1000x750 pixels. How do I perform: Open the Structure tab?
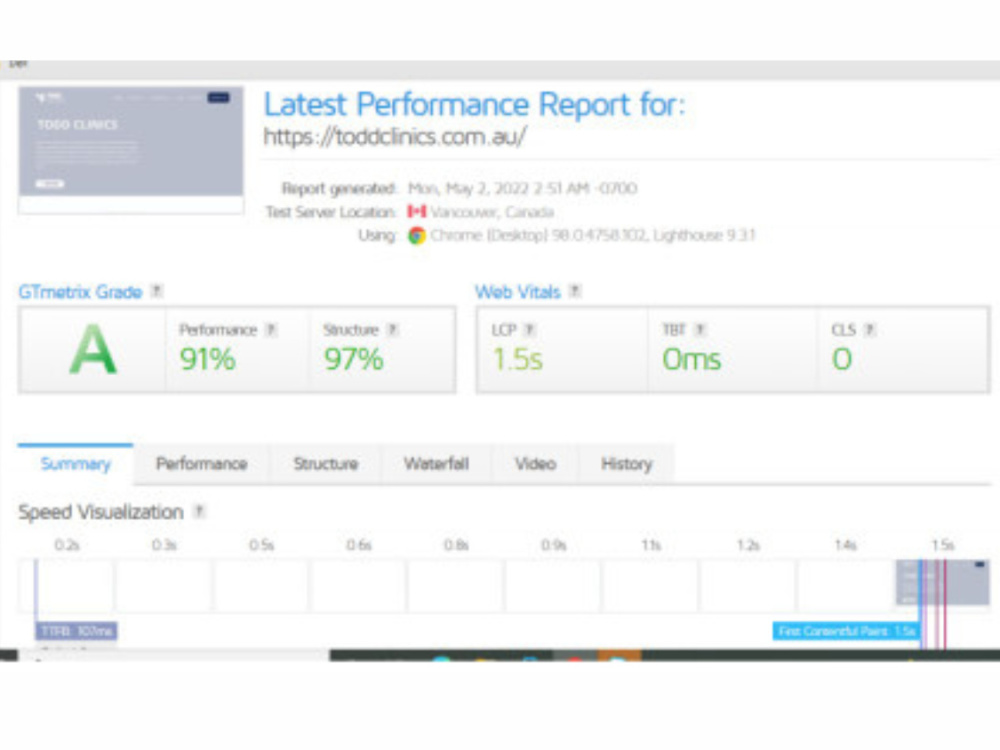point(326,464)
